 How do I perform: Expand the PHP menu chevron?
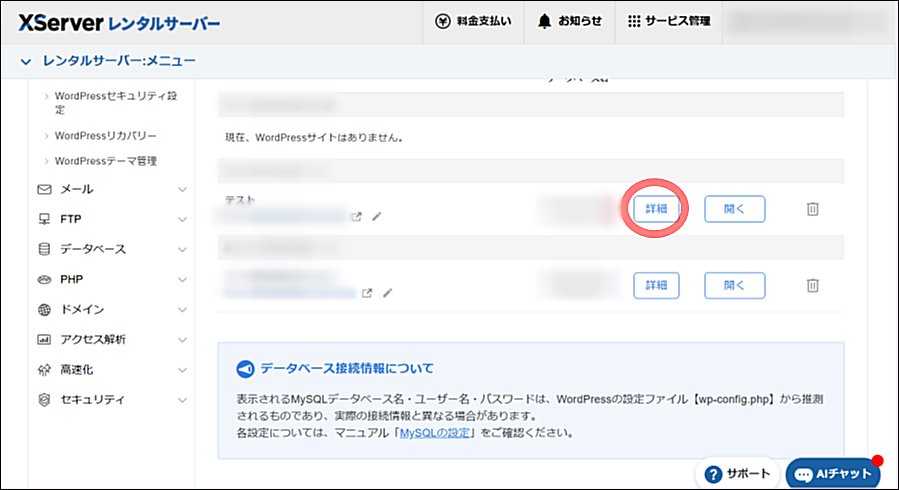point(182,280)
